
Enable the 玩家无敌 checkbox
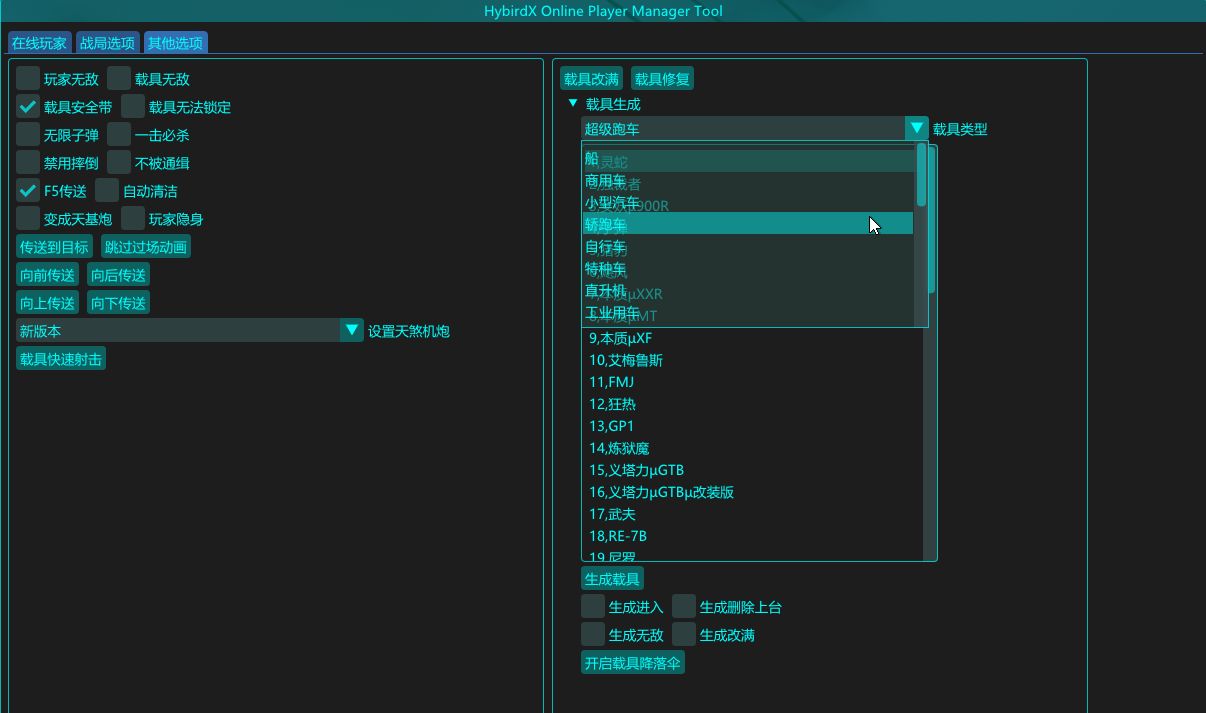[29, 79]
